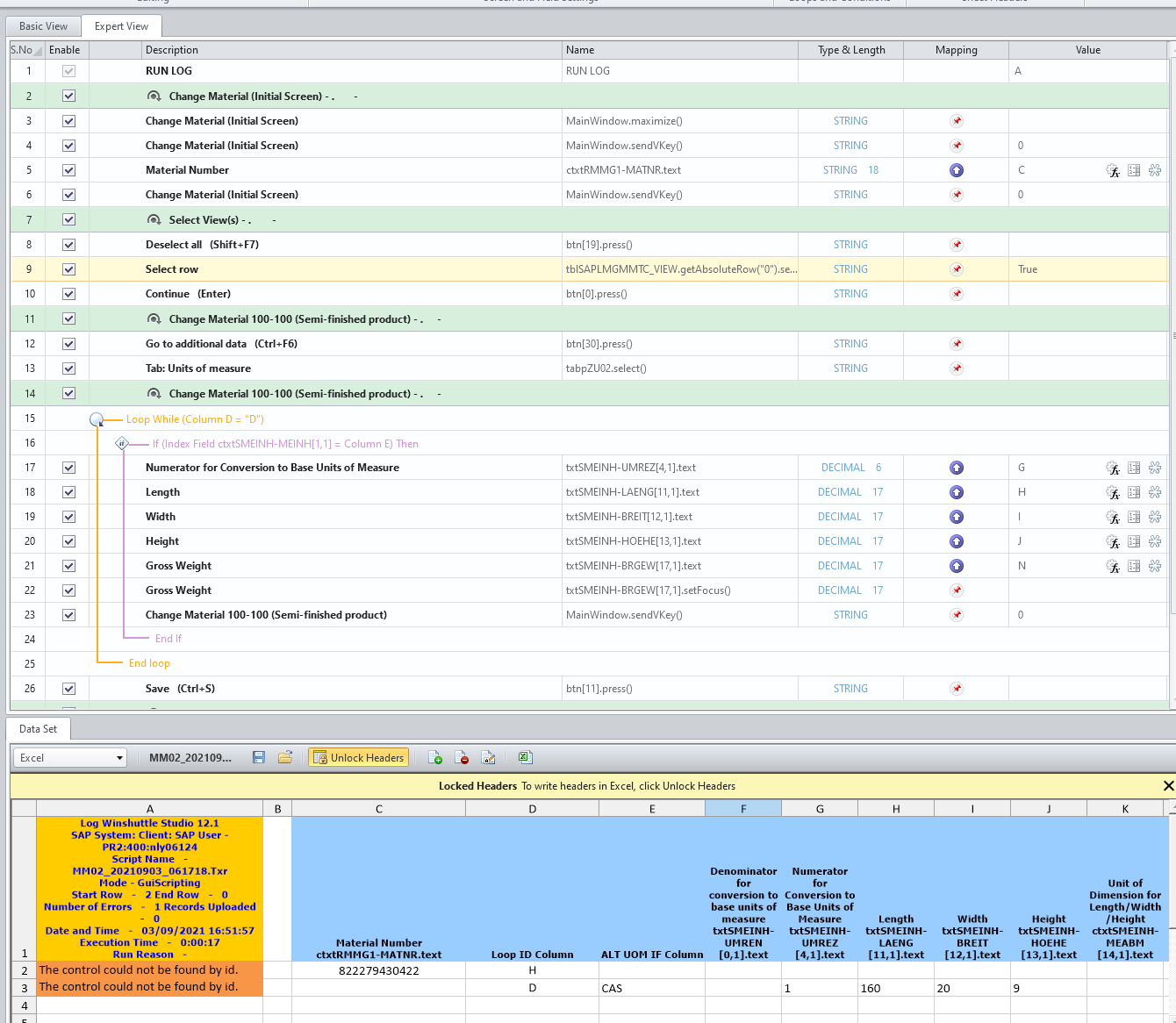Close the Locked Headers notification bar
Image resolution: width=1176 pixels, height=1023 pixels.
[x=1168, y=786]
